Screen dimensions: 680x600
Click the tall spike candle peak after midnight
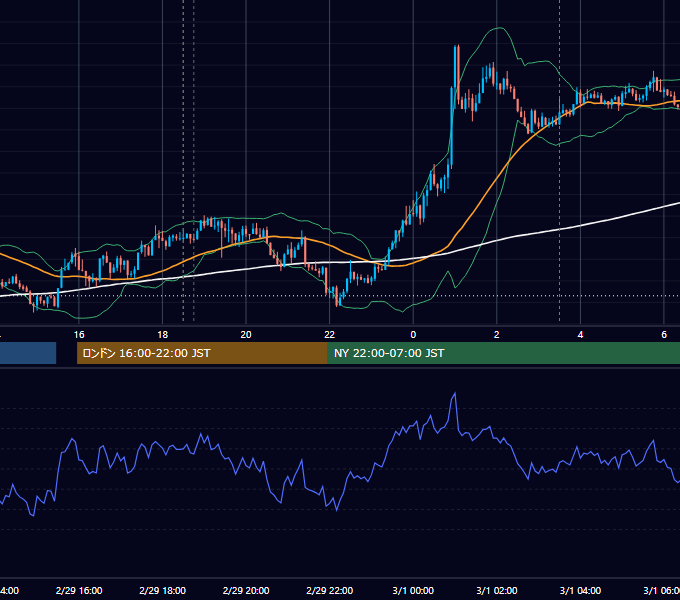pos(456,46)
